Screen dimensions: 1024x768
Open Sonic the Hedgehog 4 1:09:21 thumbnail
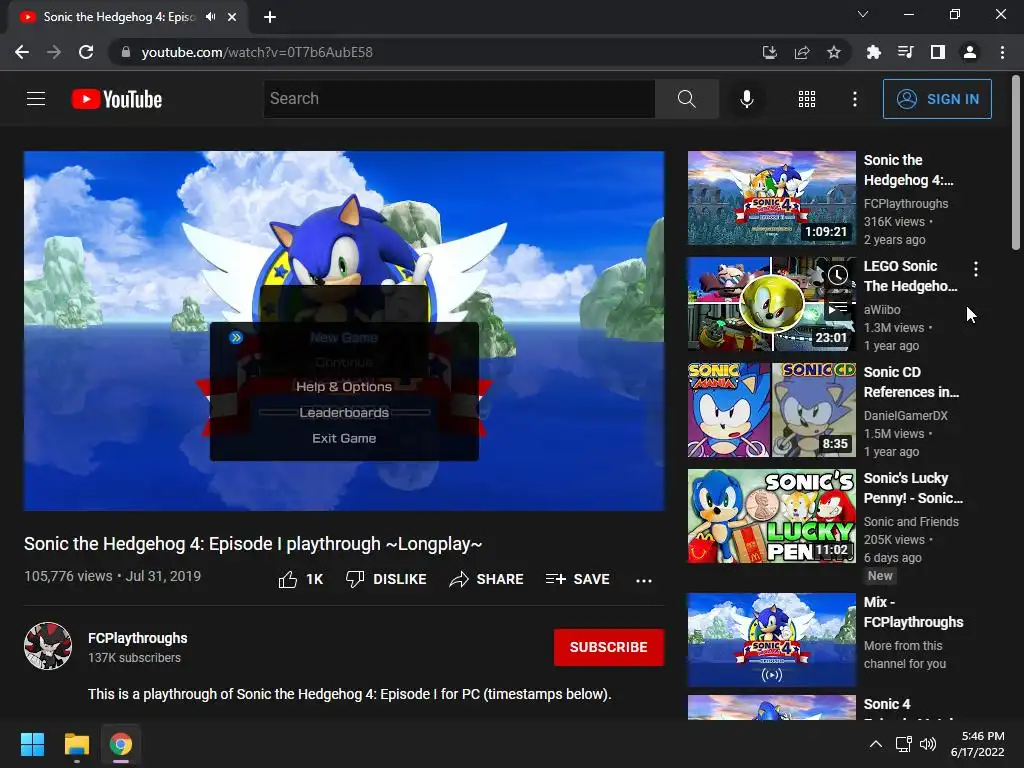pyautogui.click(x=771, y=198)
